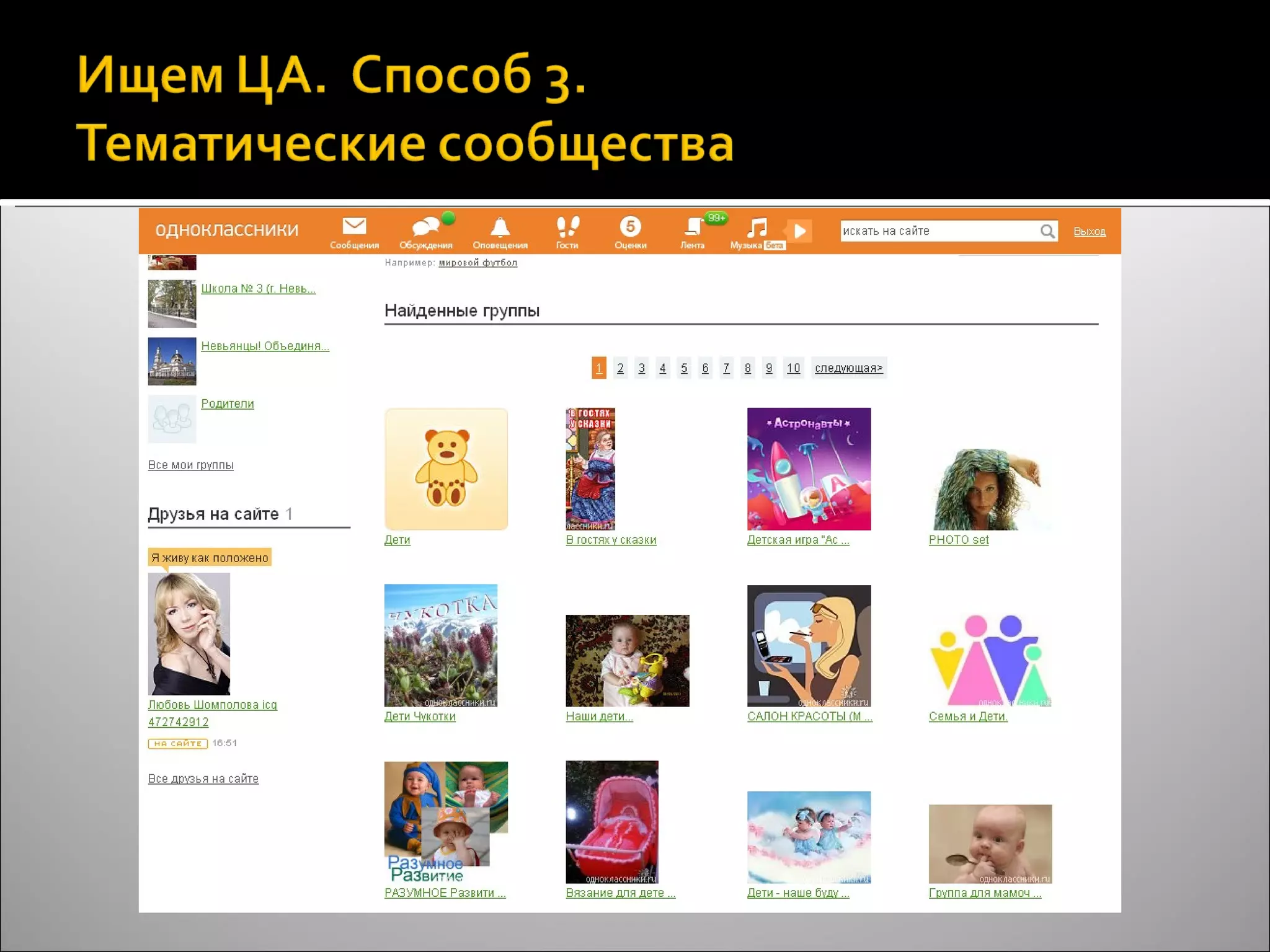Click the Выход logout link

click(x=1089, y=232)
